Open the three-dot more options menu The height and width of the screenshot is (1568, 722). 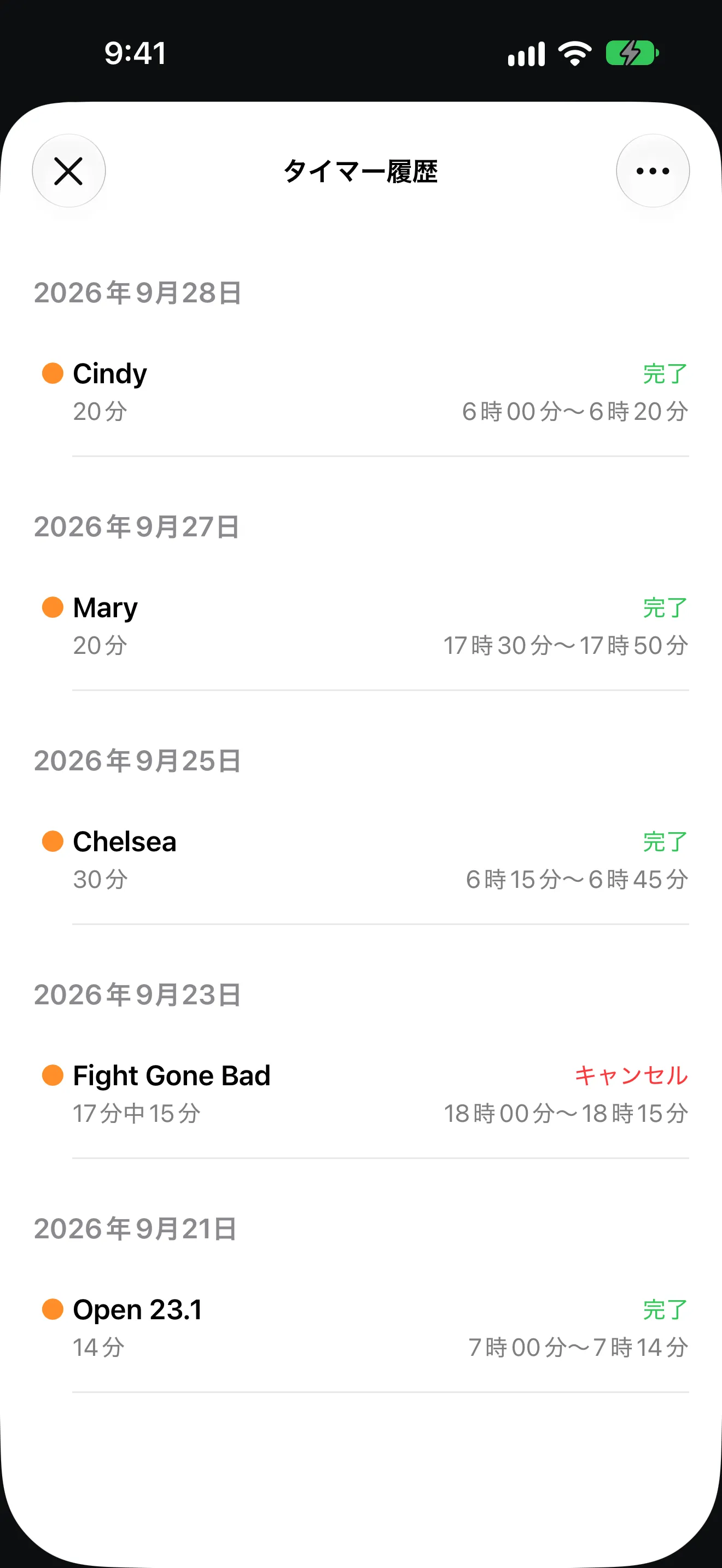tap(653, 171)
